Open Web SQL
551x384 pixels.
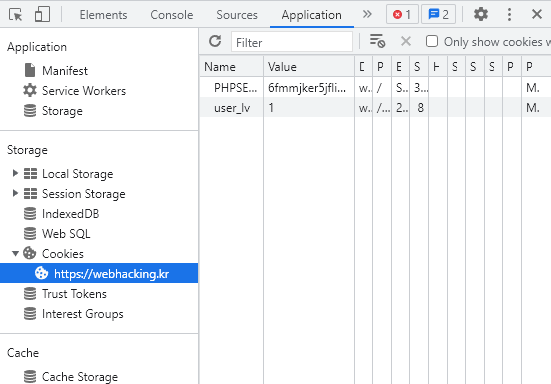(66, 234)
